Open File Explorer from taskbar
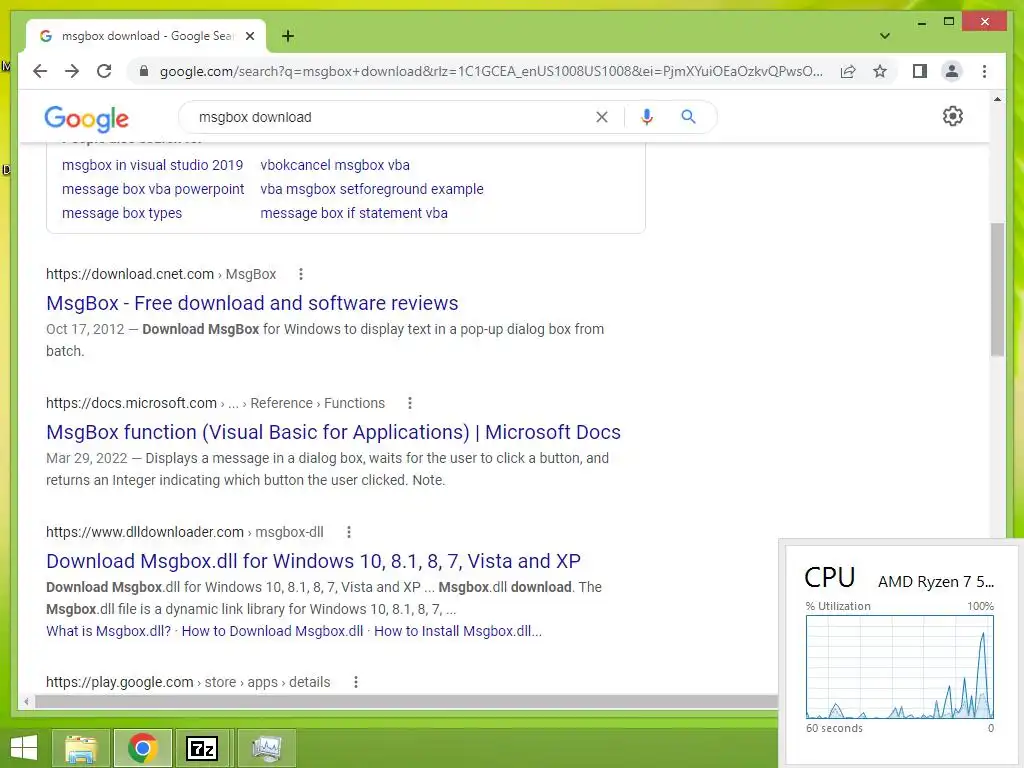 81,748
